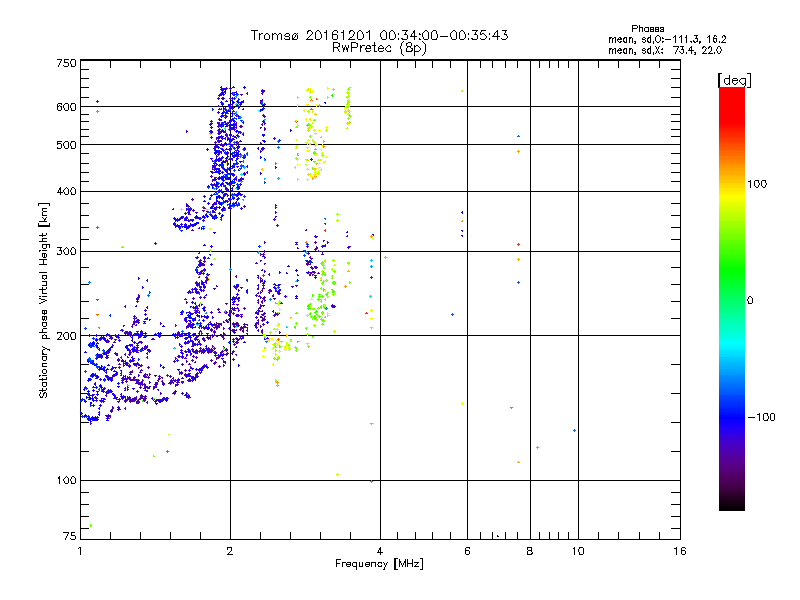This screenshot has height=600, width=800.
Task: Click the y-axis '75' tick label
Action: pyautogui.click(x=70, y=536)
